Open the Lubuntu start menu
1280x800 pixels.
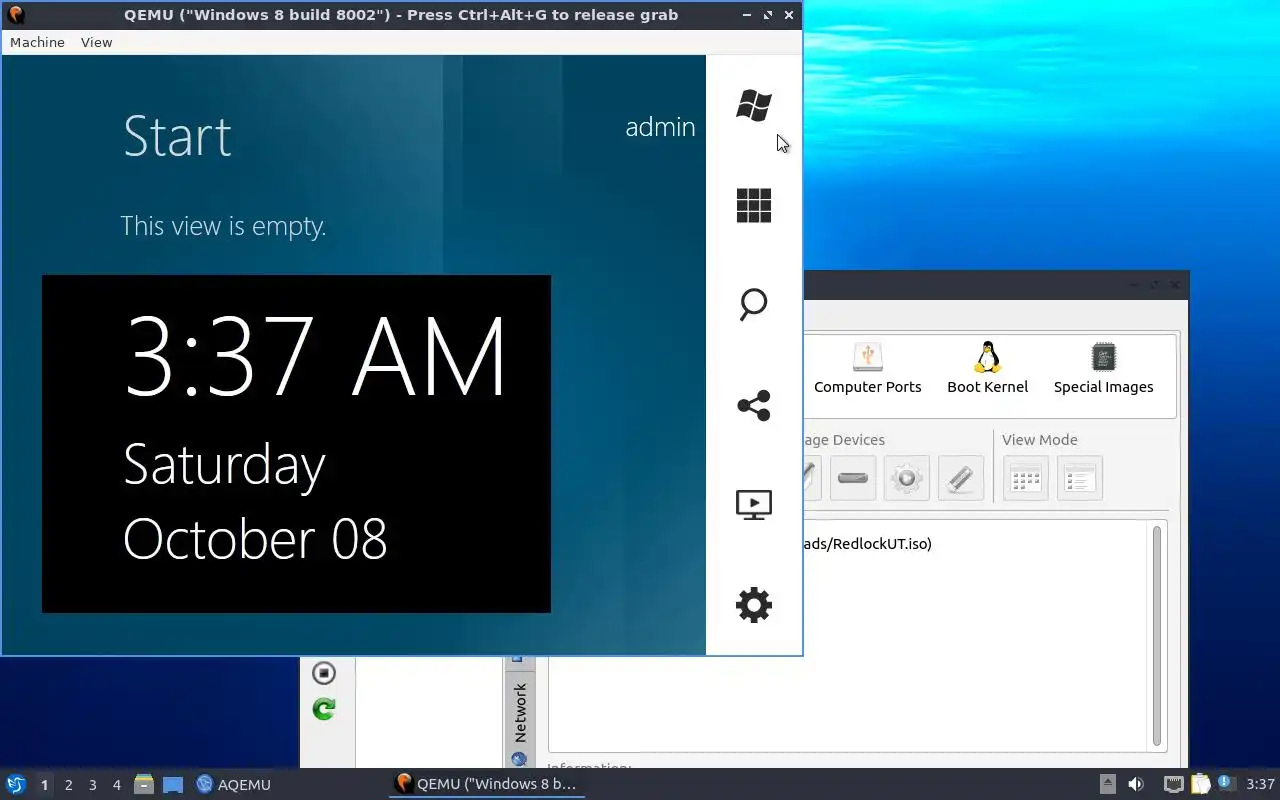pyautogui.click(x=16, y=784)
